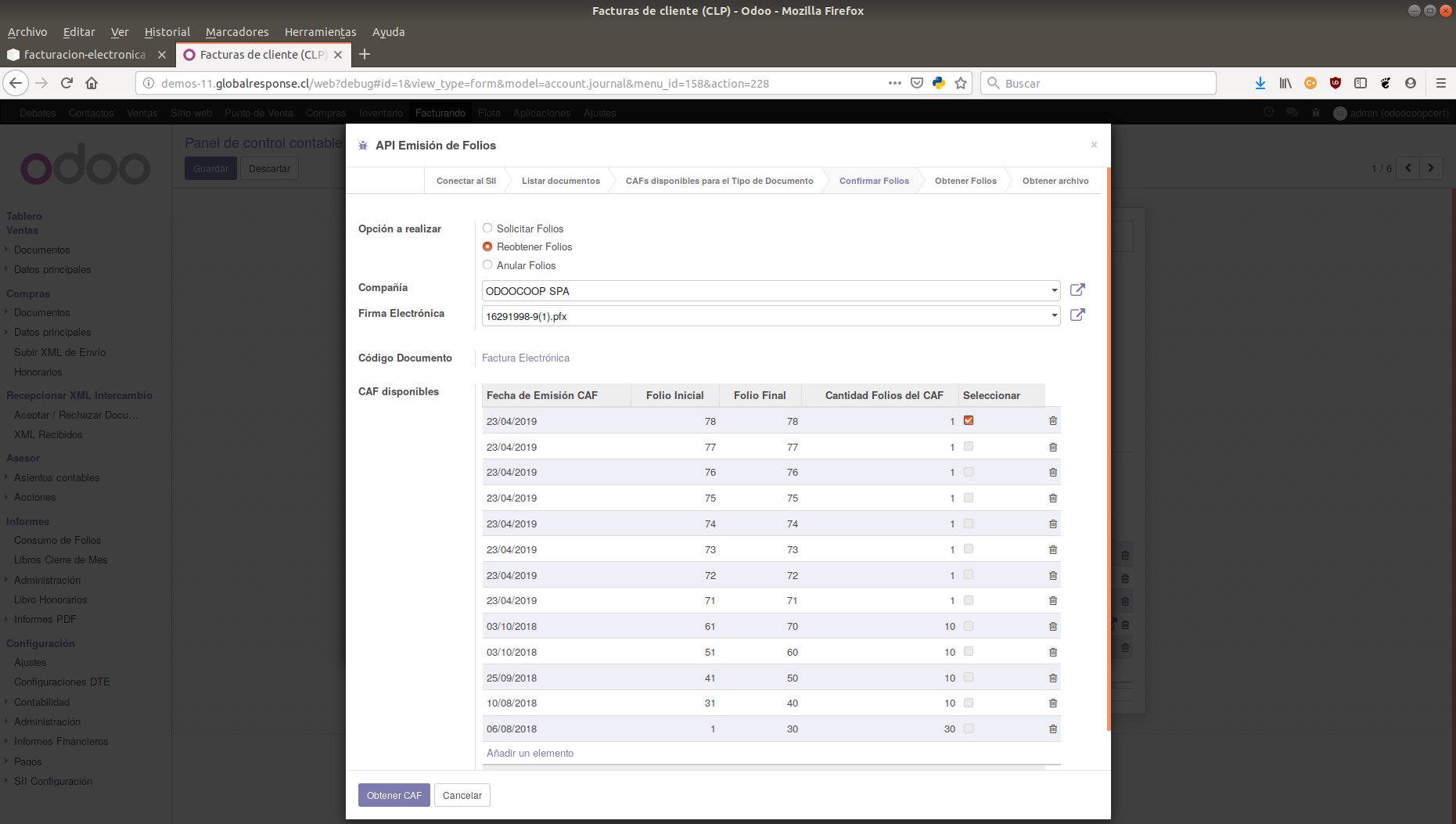The height and width of the screenshot is (824, 1456).
Task: Navigate to the next record with the right pager arrow
Action: [x=1431, y=167]
